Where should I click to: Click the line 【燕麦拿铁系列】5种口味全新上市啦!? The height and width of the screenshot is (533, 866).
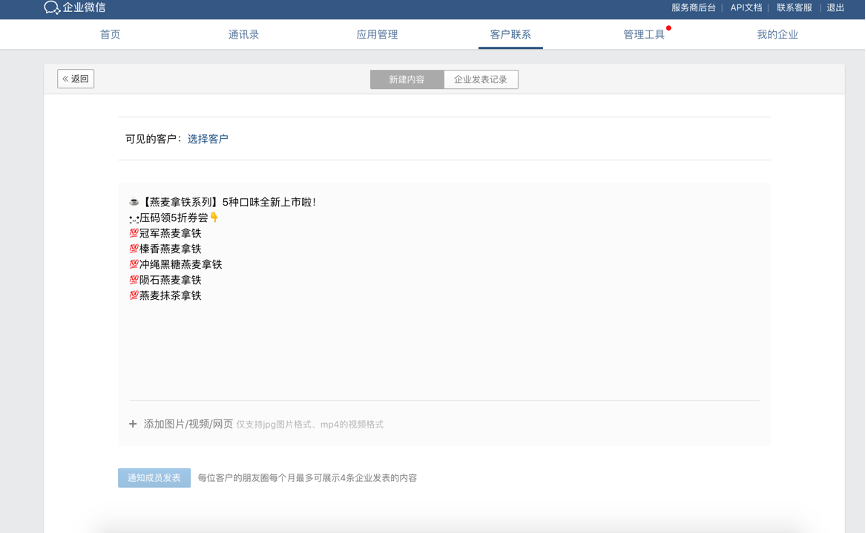click(228, 202)
